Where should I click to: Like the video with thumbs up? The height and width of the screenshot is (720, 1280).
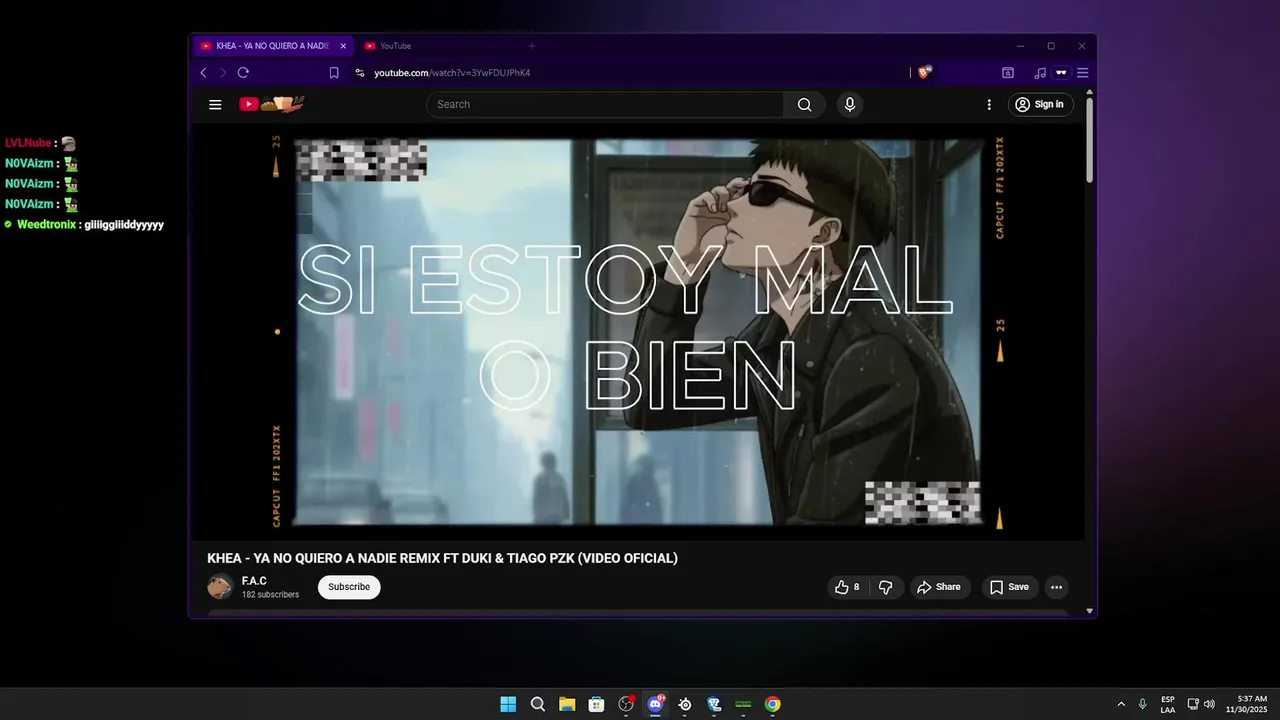click(x=847, y=587)
